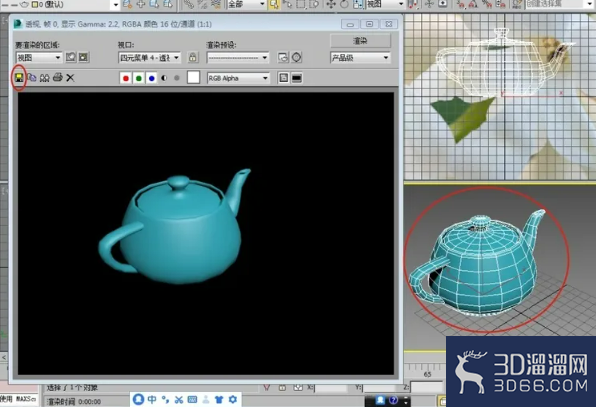Open the 产品级 production level dropdown
Viewport: 596px width, 407px height.
tap(360, 58)
